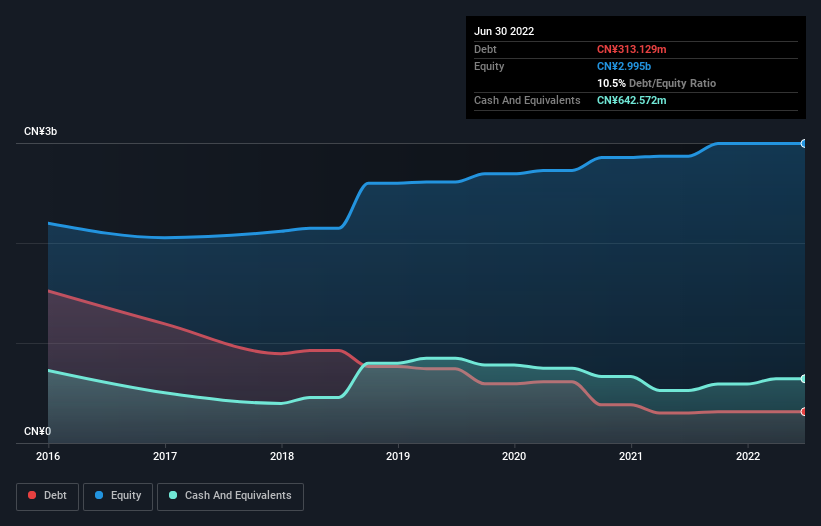The height and width of the screenshot is (526, 821).
Task: Click the teal Cash endpoint marker
Action: pyautogui.click(x=804, y=378)
